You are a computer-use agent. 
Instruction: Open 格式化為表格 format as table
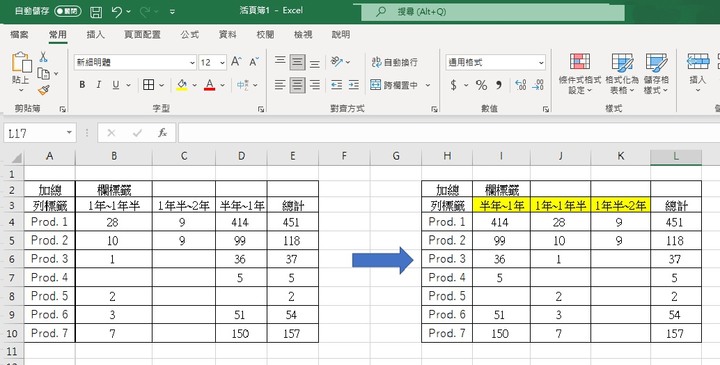click(622, 73)
